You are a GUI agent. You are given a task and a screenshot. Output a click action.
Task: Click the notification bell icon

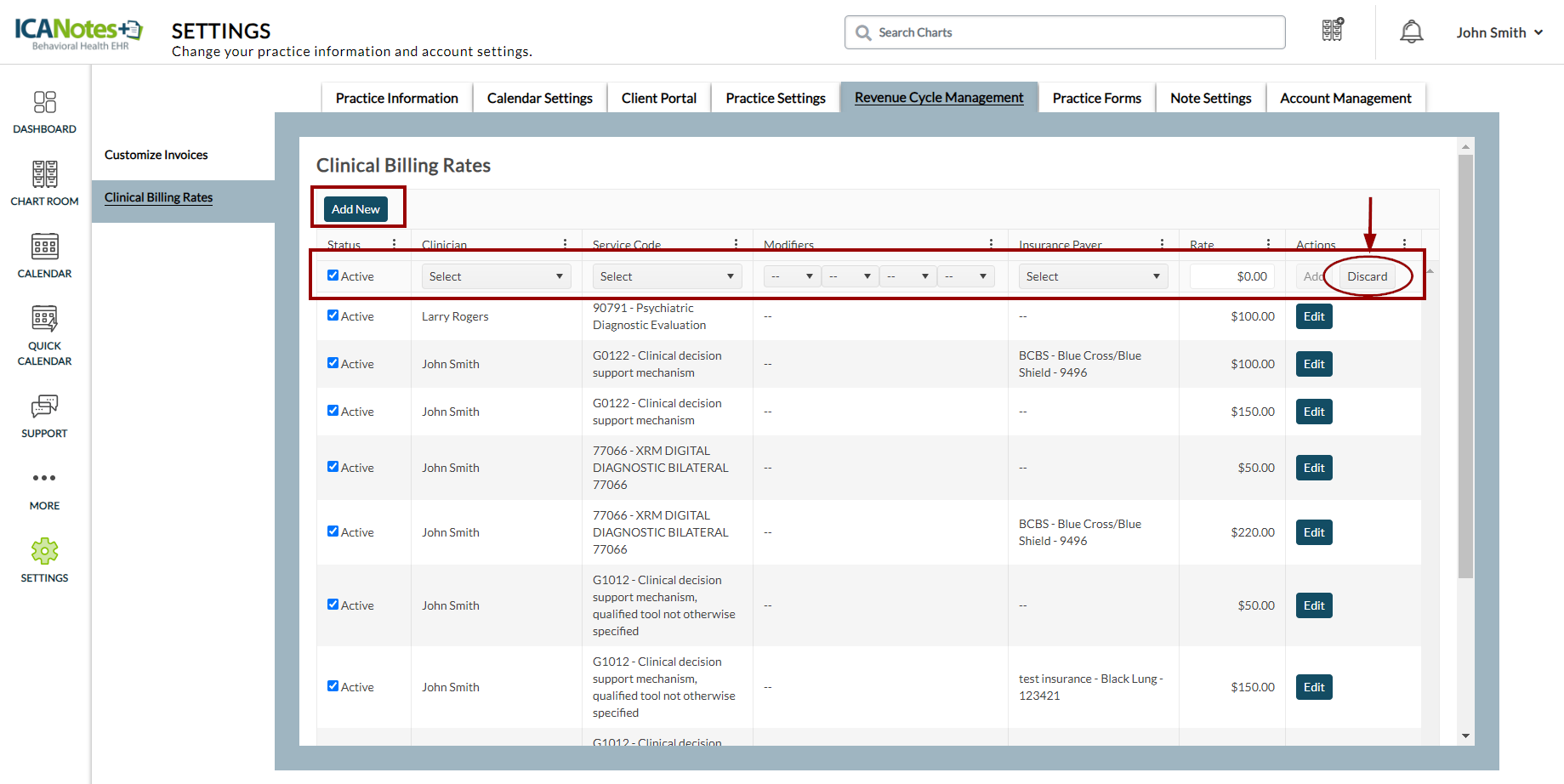pyautogui.click(x=1411, y=32)
